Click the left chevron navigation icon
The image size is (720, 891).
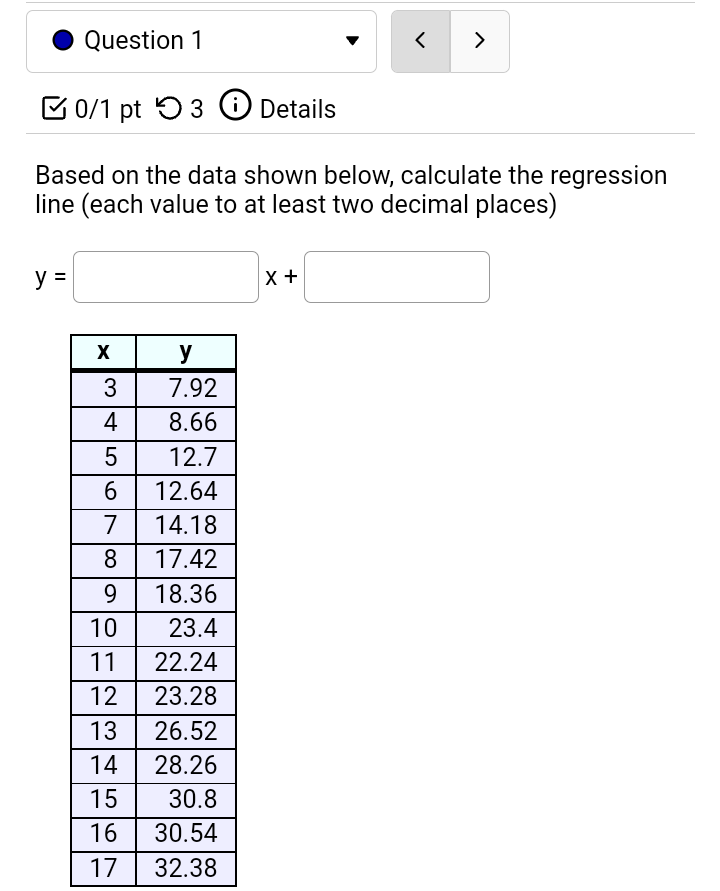[420, 41]
